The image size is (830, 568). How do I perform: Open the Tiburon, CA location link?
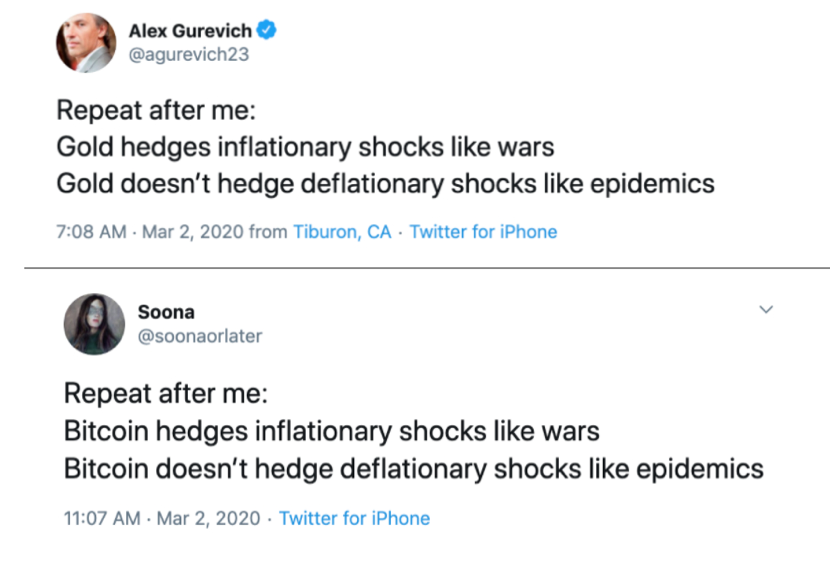pos(342,232)
